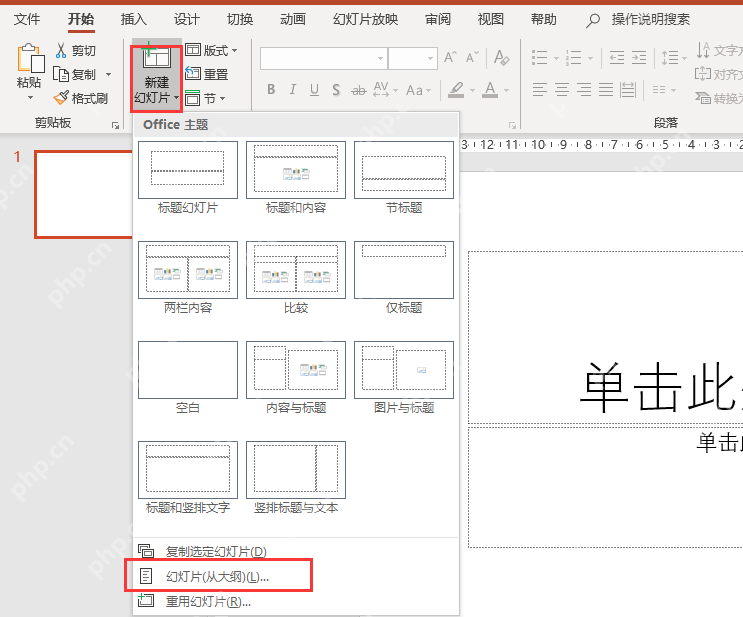Decrease list indent level
This screenshot has width=743, height=617.
coord(616,58)
